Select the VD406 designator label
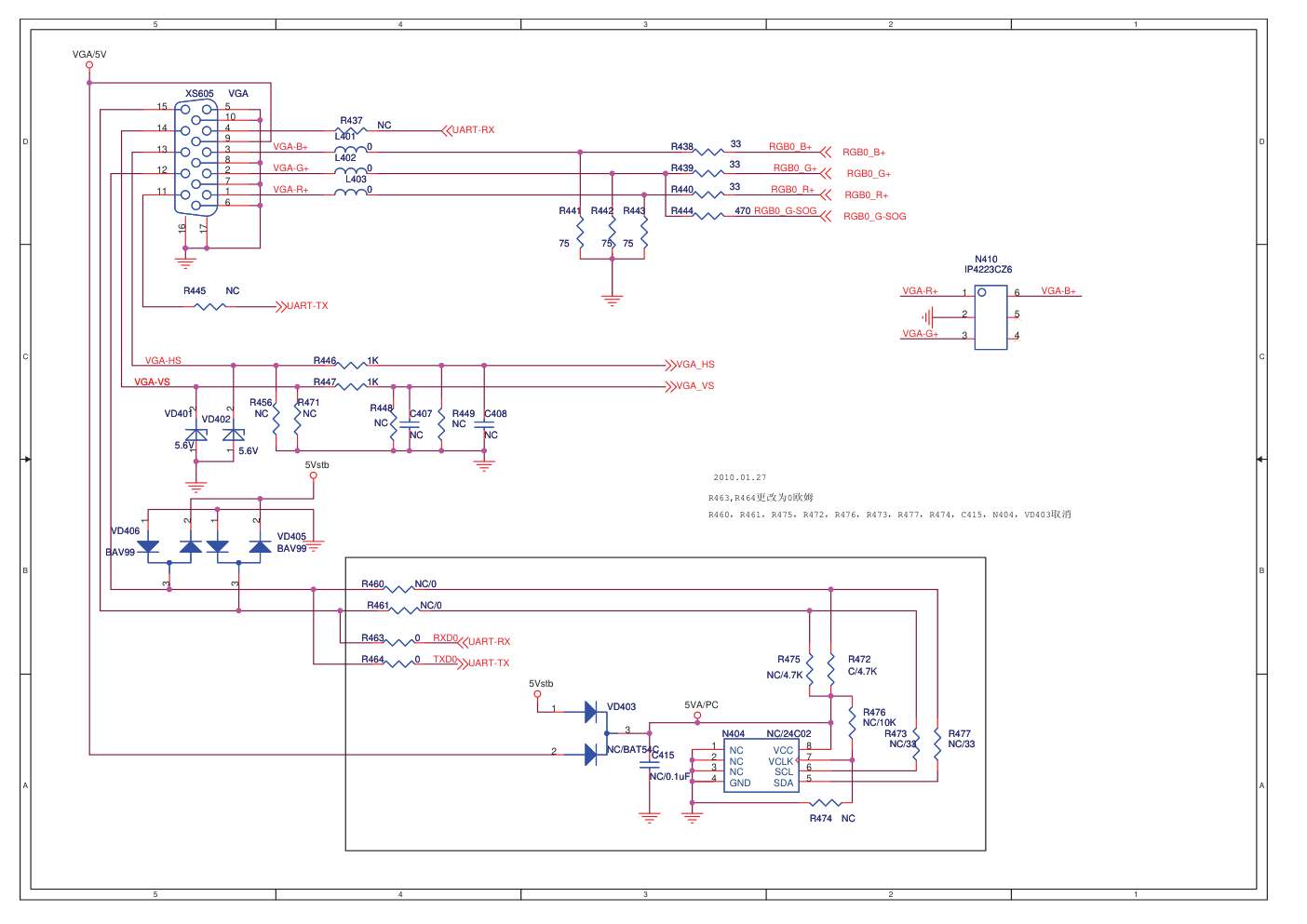The width and height of the screenshot is (1307, 924). (126, 531)
